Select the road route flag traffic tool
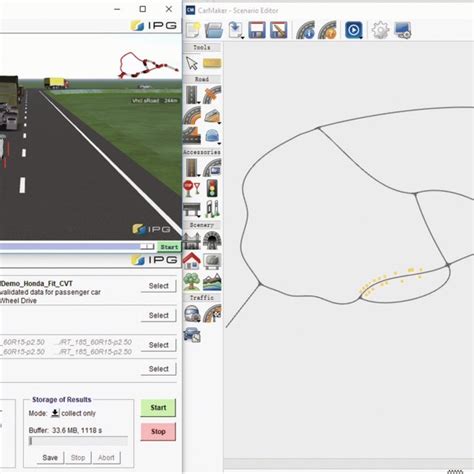474x474 pixels. (x=212, y=313)
